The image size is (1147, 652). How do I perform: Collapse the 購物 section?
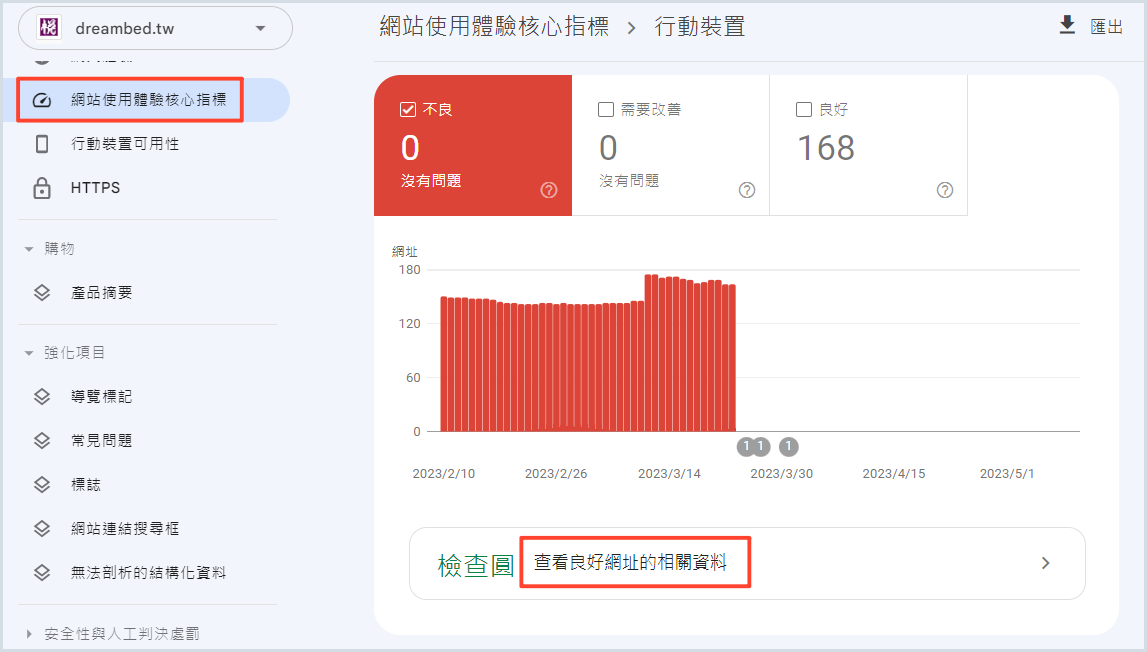29,249
